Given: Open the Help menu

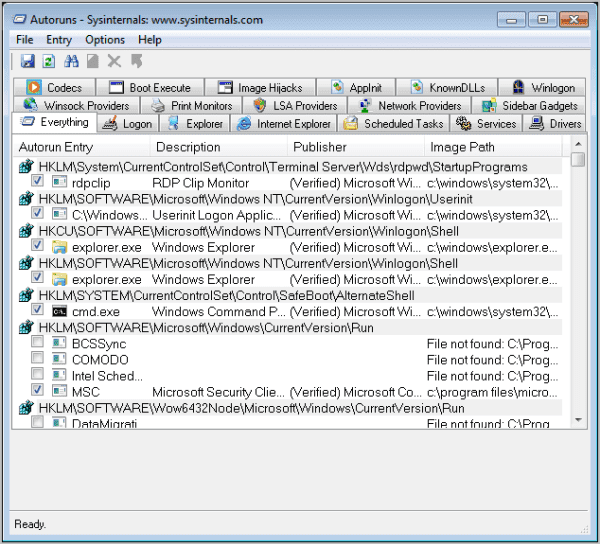Looking at the screenshot, I should [x=150, y=39].
